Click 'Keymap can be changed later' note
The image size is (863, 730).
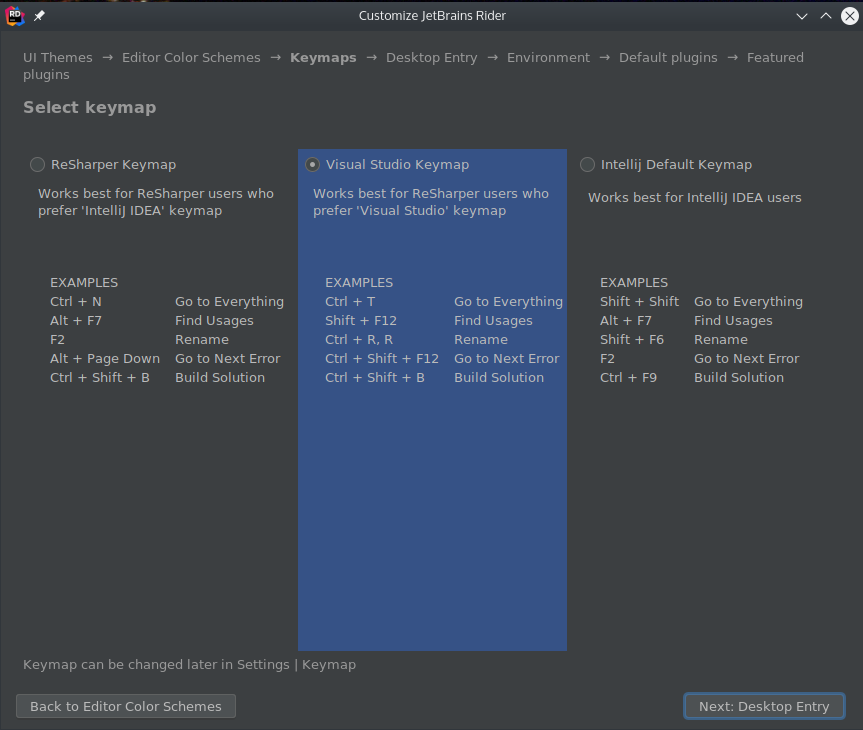tap(189, 665)
